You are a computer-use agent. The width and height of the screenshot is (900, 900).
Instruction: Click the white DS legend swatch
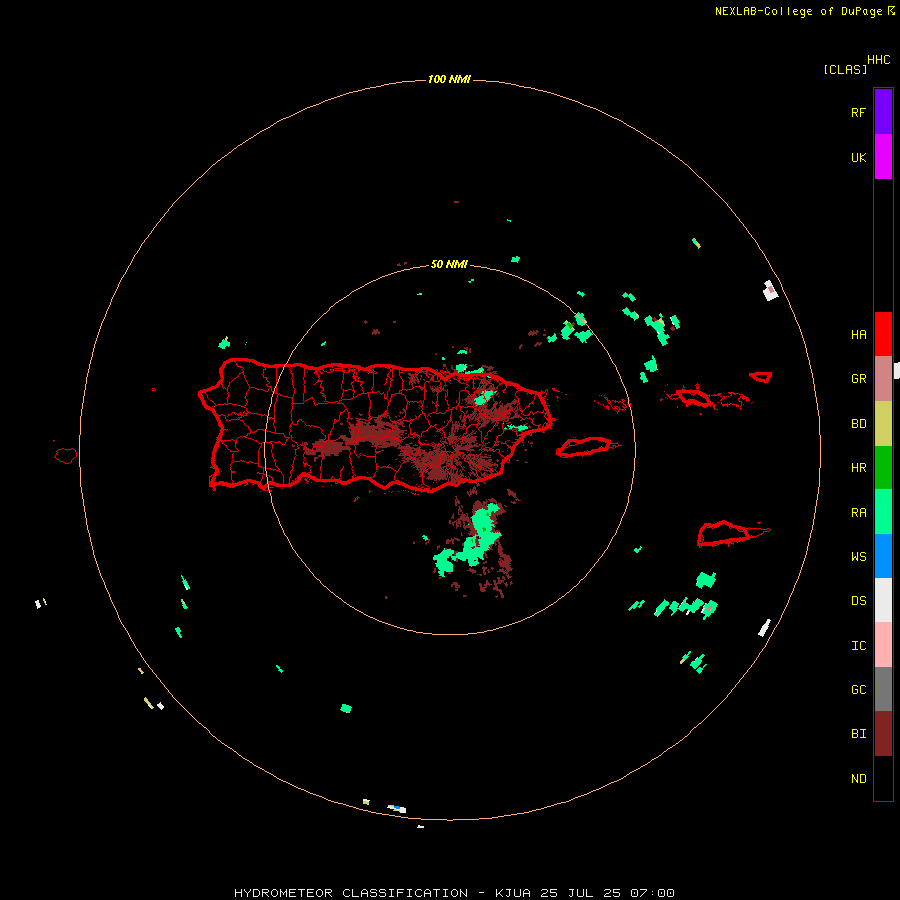point(883,600)
